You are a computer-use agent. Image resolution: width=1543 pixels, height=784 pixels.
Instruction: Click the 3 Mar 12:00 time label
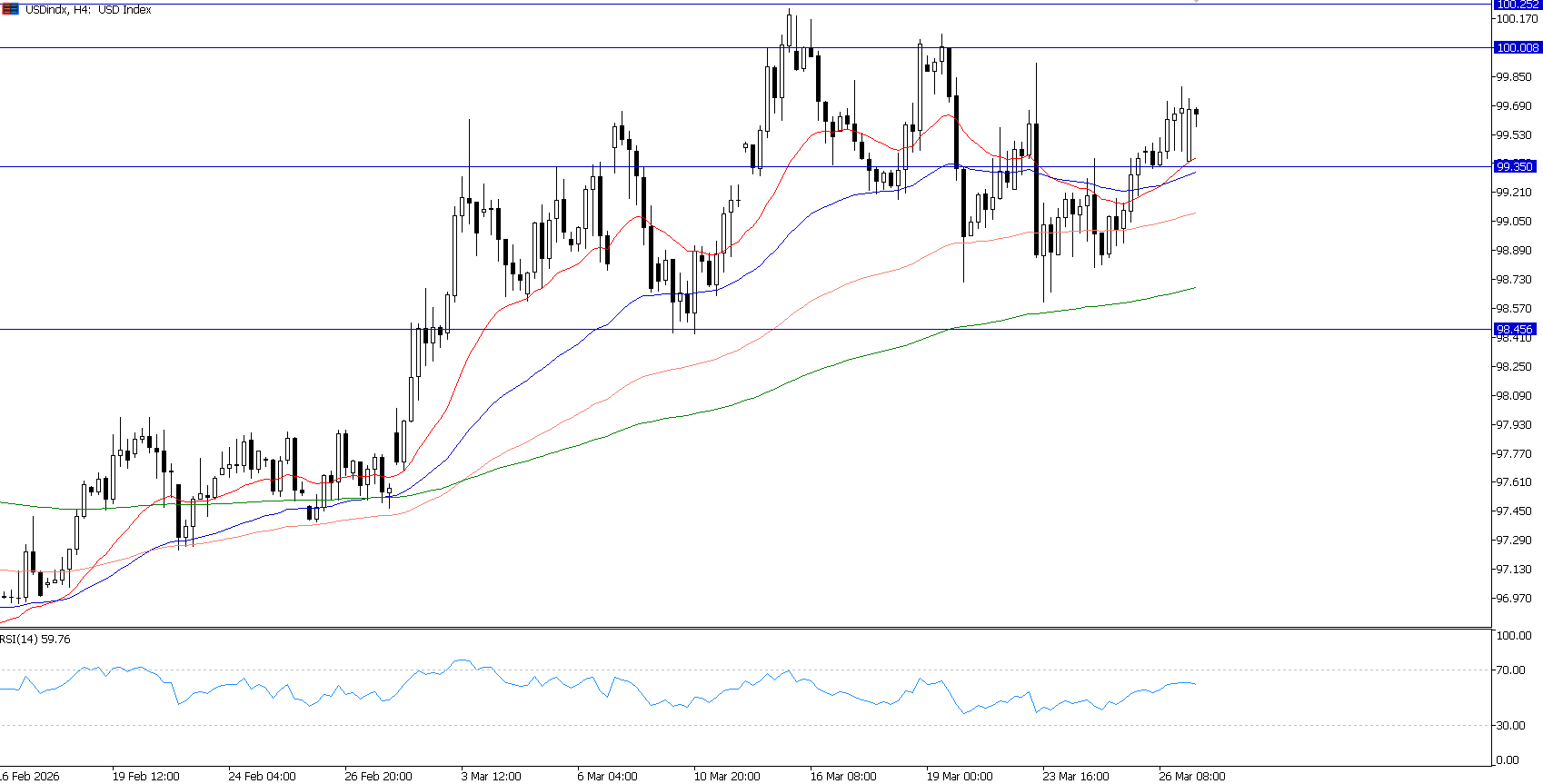[492, 776]
